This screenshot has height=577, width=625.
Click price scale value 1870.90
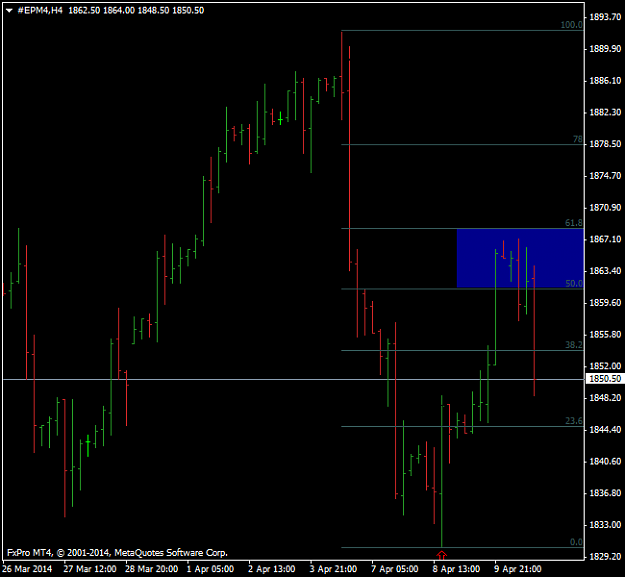coord(605,207)
